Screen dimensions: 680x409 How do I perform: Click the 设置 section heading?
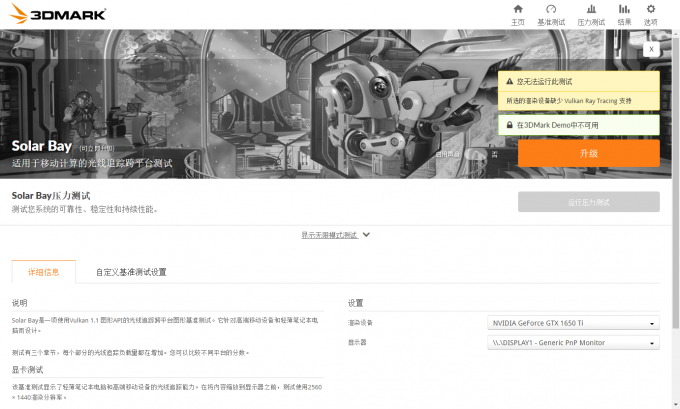pyautogui.click(x=356, y=303)
